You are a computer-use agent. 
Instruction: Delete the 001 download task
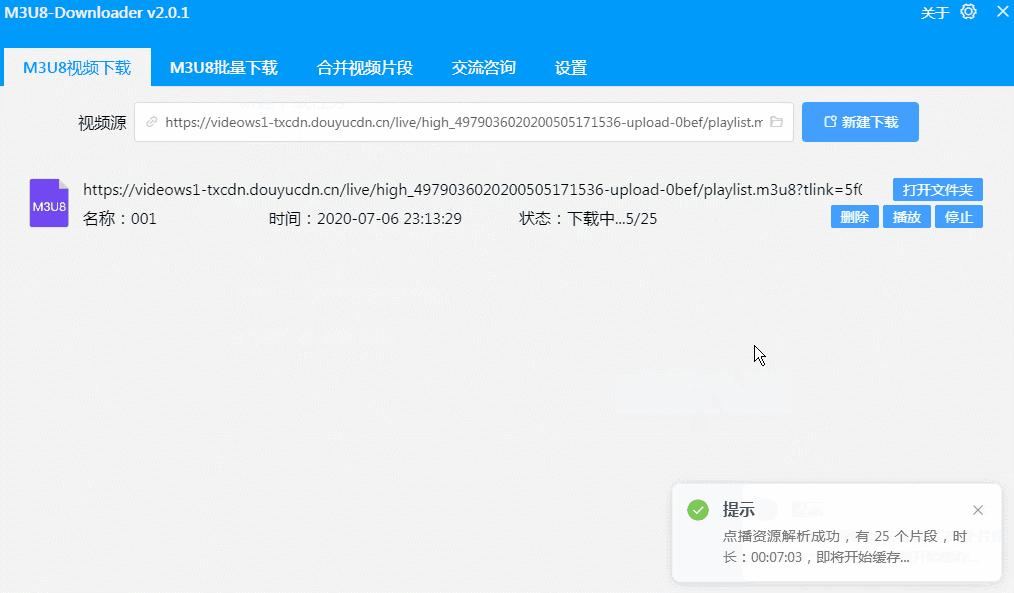click(x=854, y=217)
